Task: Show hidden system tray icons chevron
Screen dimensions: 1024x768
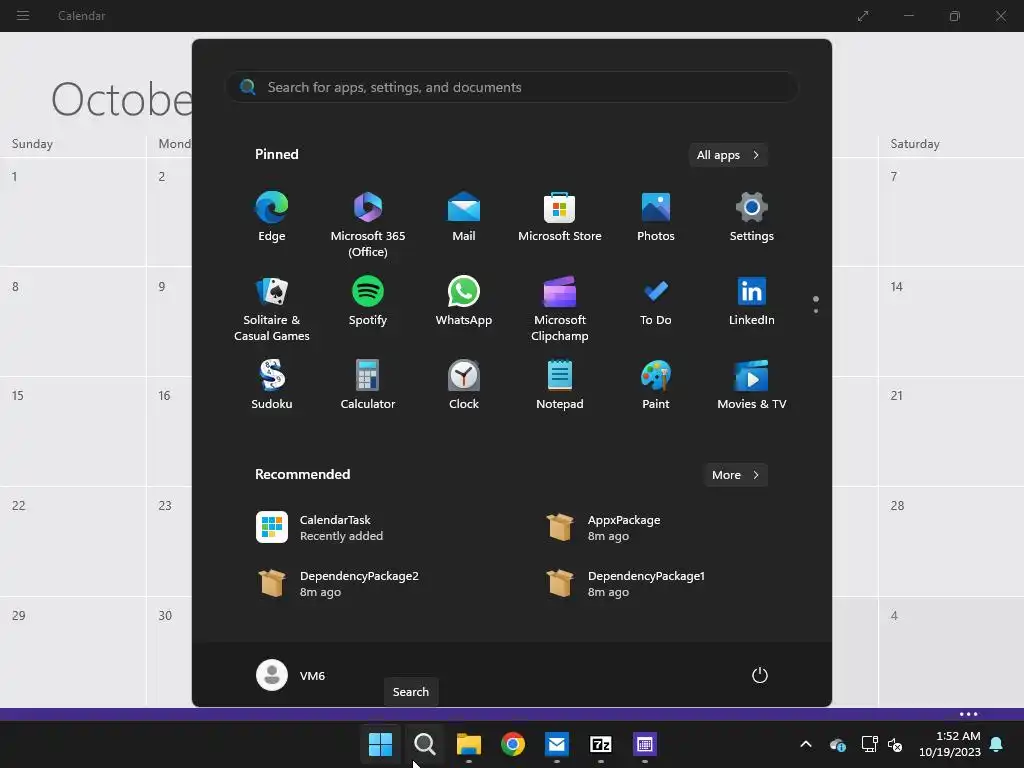Action: [x=806, y=744]
